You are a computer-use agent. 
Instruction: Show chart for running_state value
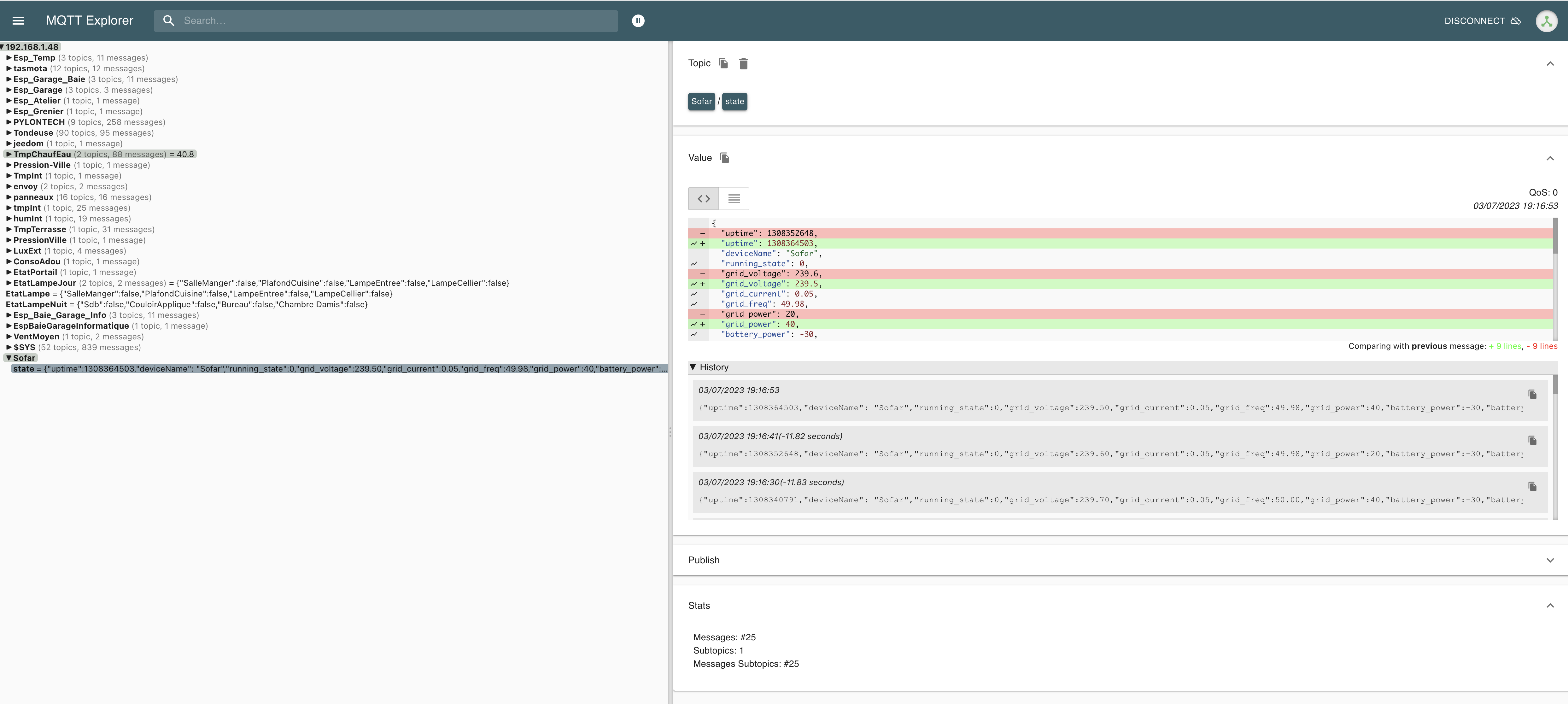tap(694, 264)
